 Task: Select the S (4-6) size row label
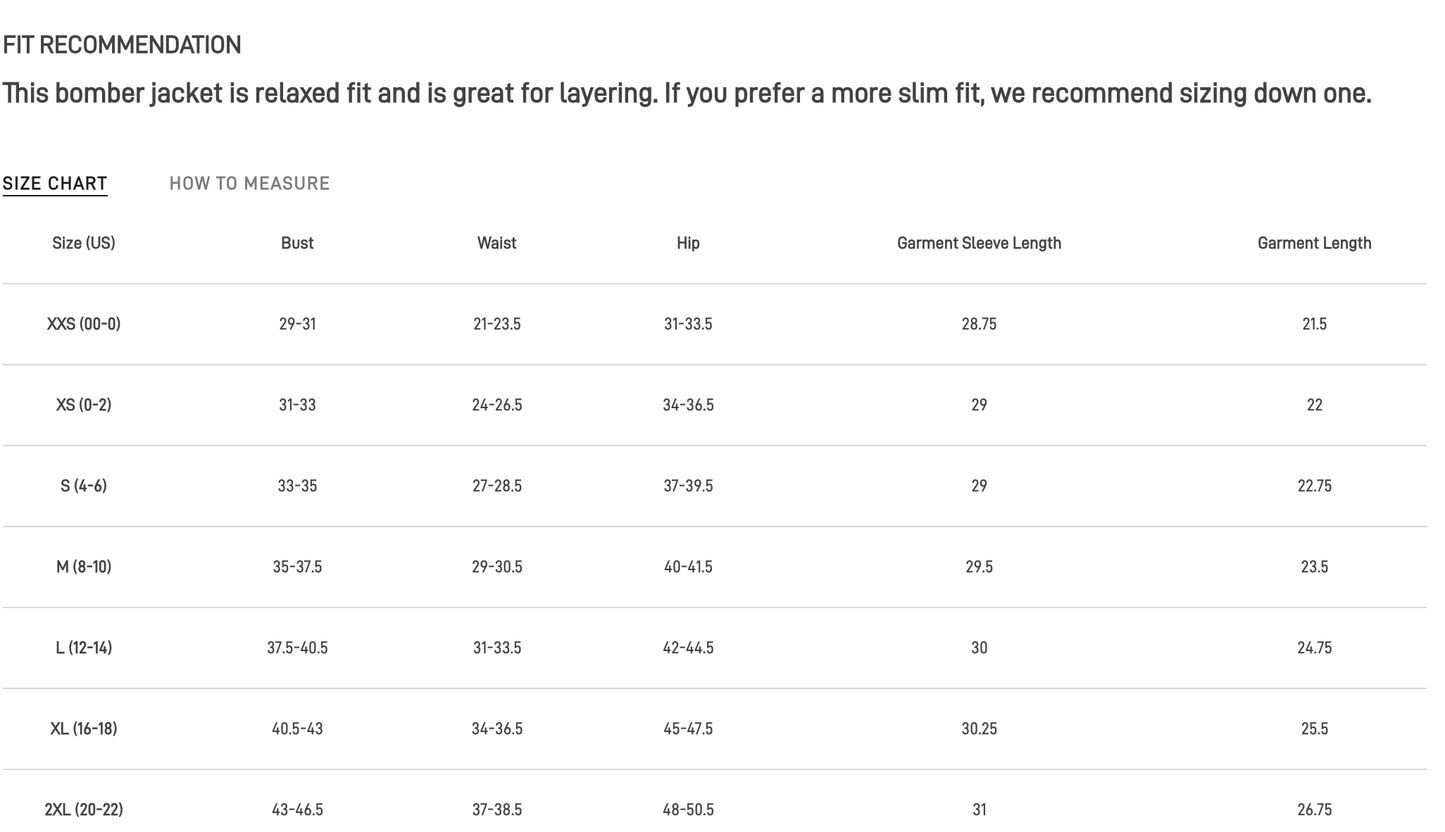(84, 486)
